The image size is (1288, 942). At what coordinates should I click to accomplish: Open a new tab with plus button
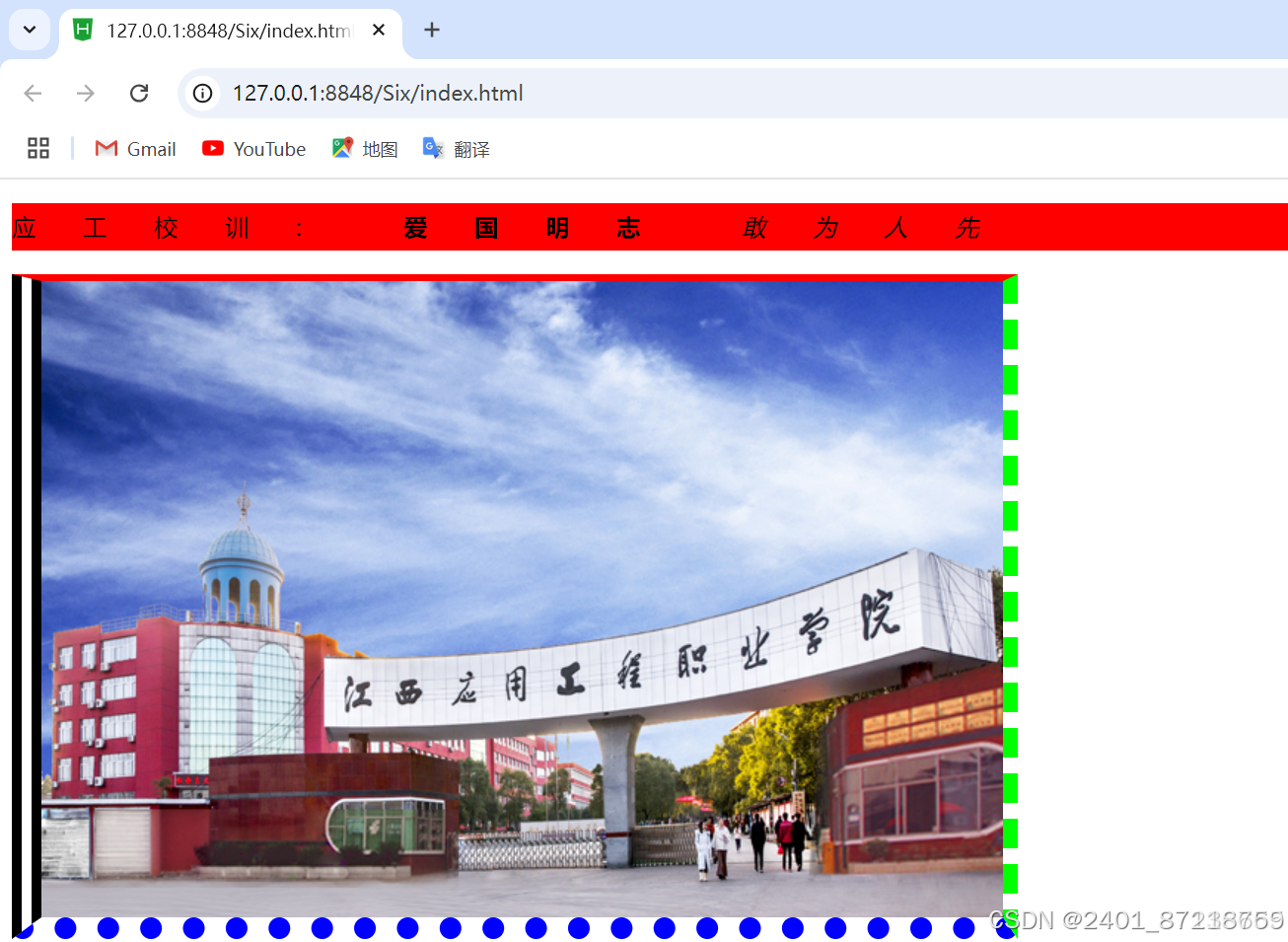coord(432,31)
